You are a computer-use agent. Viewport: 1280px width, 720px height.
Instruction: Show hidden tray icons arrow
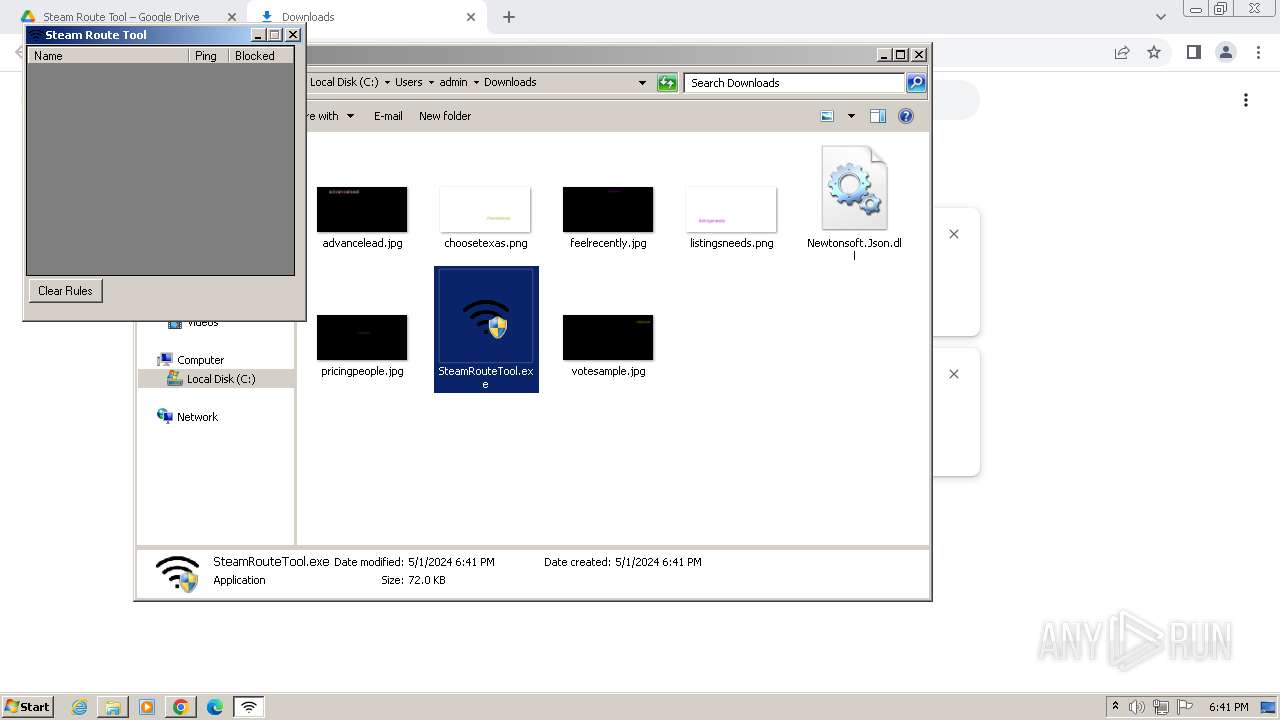(x=1116, y=706)
